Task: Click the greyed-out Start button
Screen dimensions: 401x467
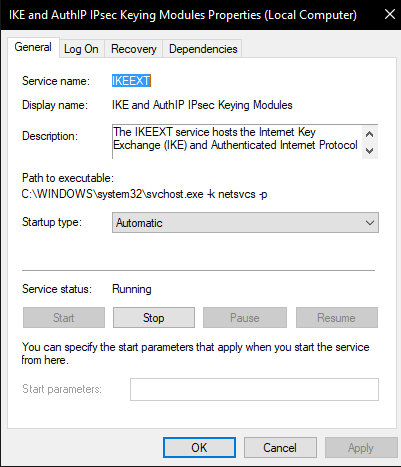Action: pos(64,318)
